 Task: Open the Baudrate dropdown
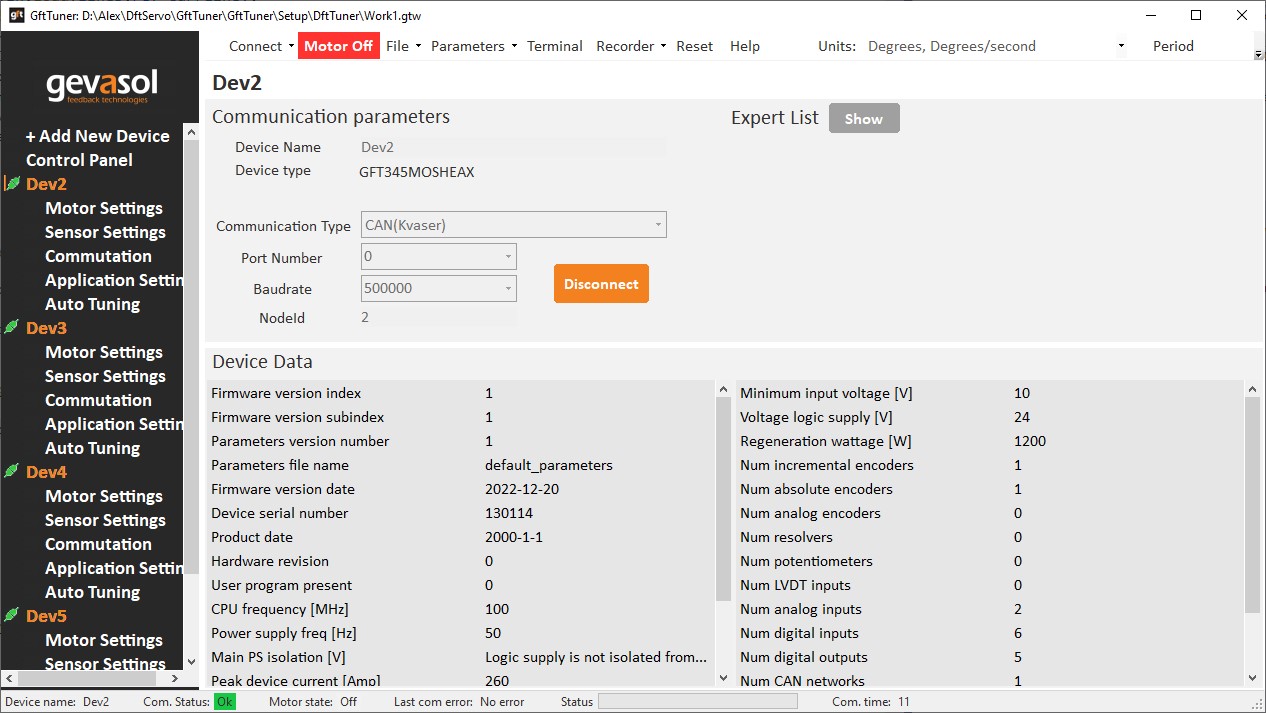pyautogui.click(x=438, y=289)
